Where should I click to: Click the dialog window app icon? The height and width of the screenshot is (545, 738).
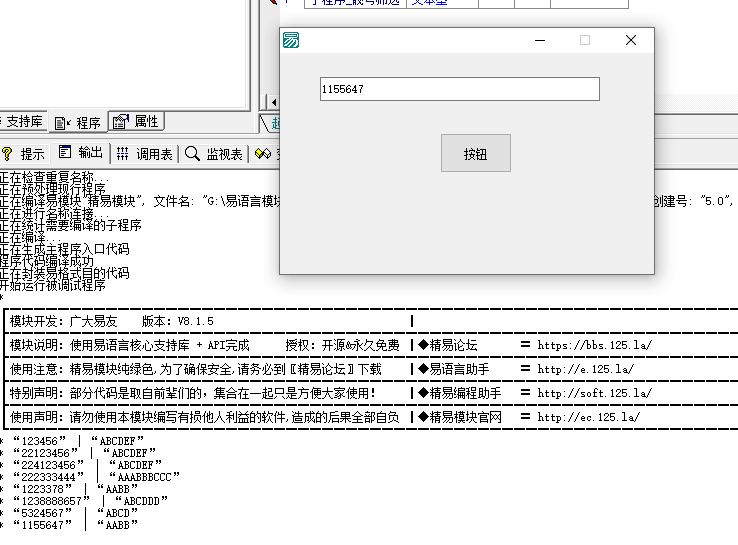[x=291, y=41]
